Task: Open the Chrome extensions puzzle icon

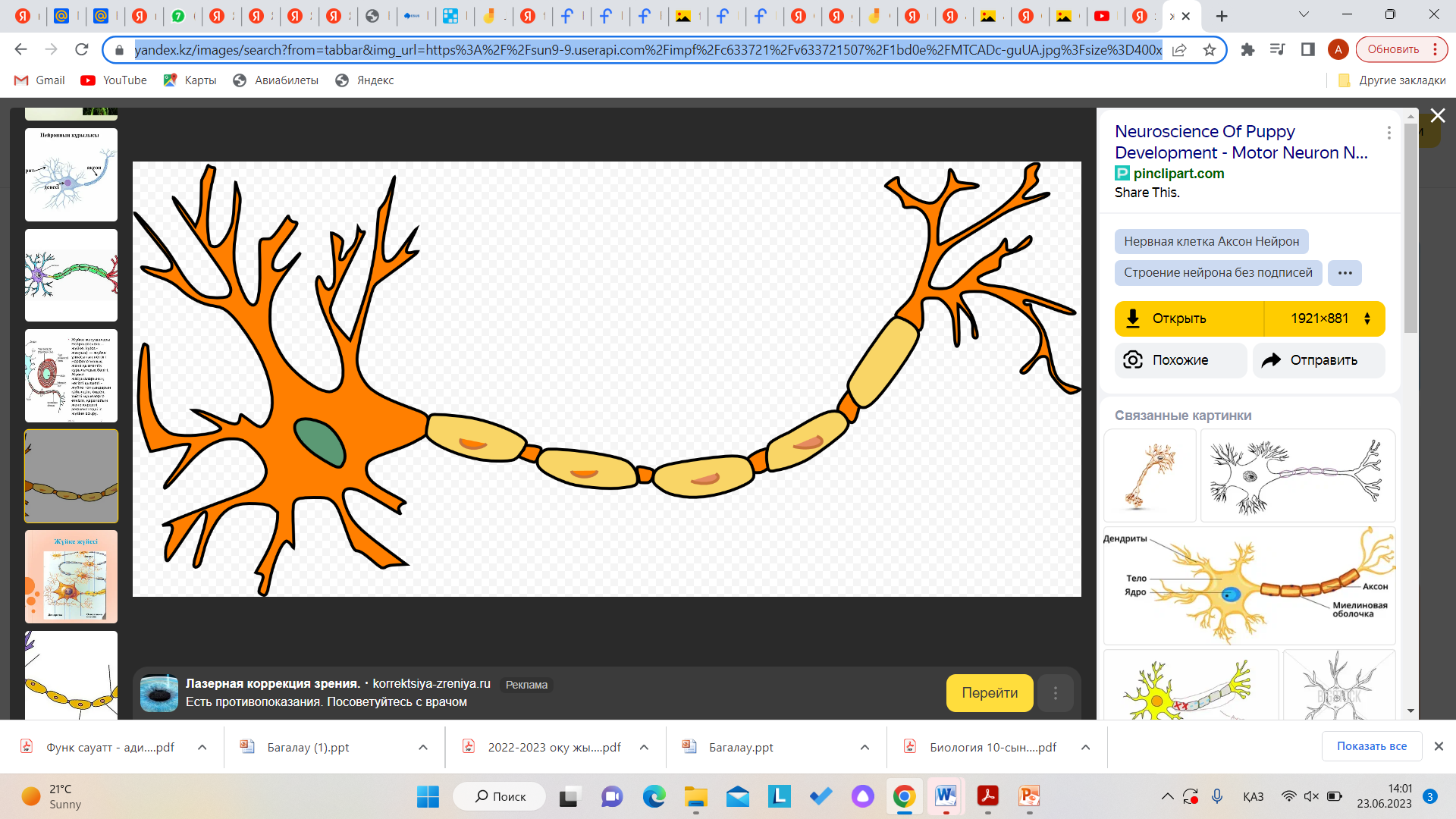Action: coord(1247,50)
